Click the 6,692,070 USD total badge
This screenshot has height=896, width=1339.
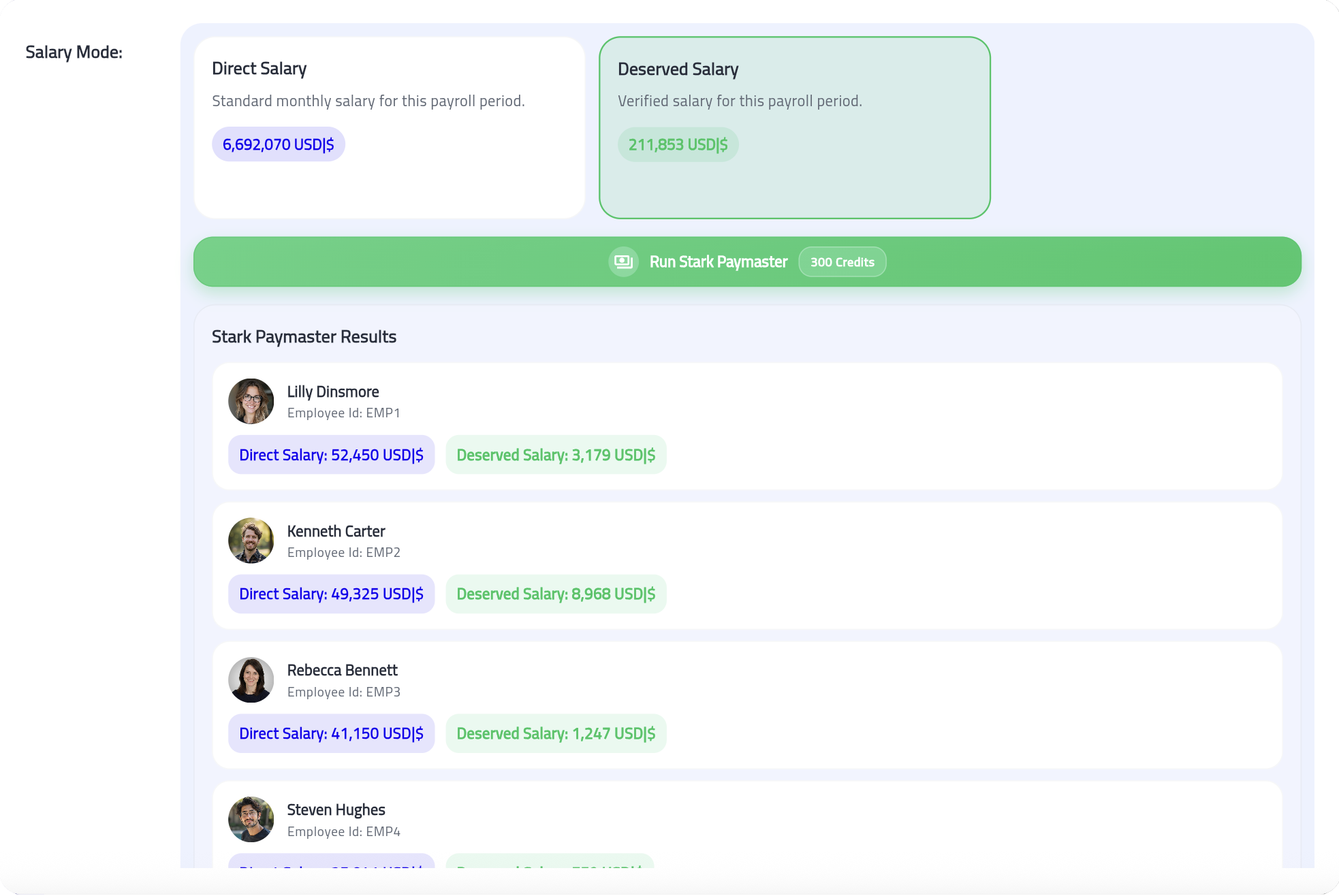(278, 144)
